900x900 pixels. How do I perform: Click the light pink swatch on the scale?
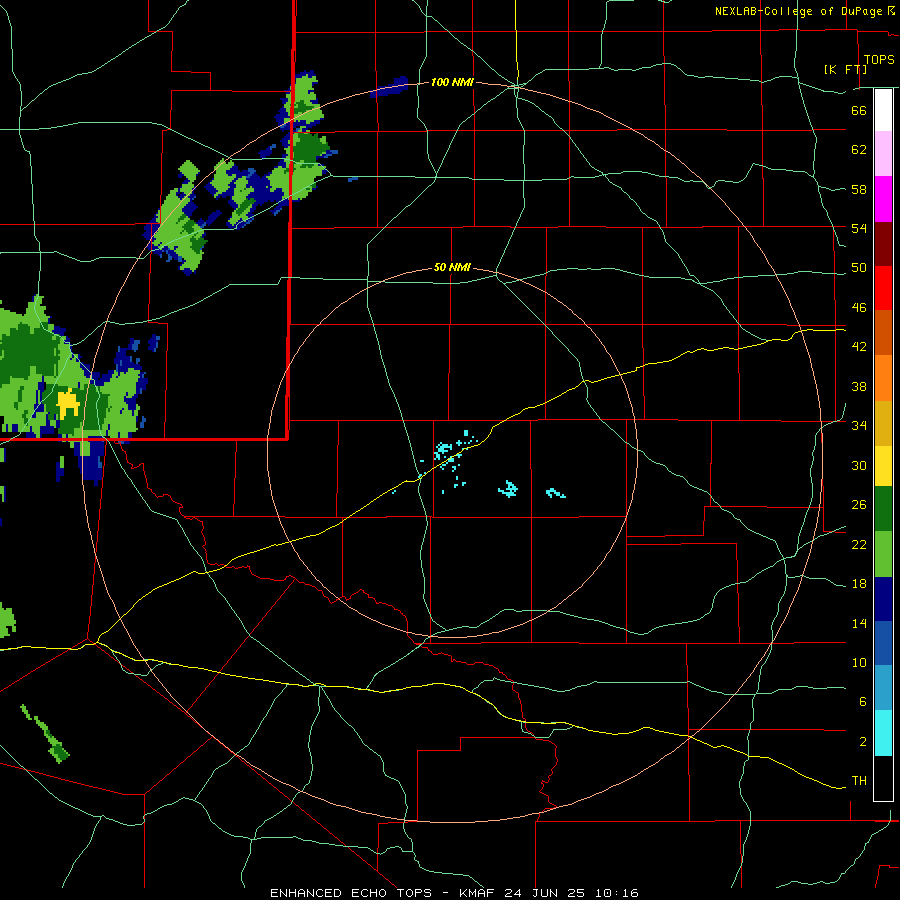[883, 153]
